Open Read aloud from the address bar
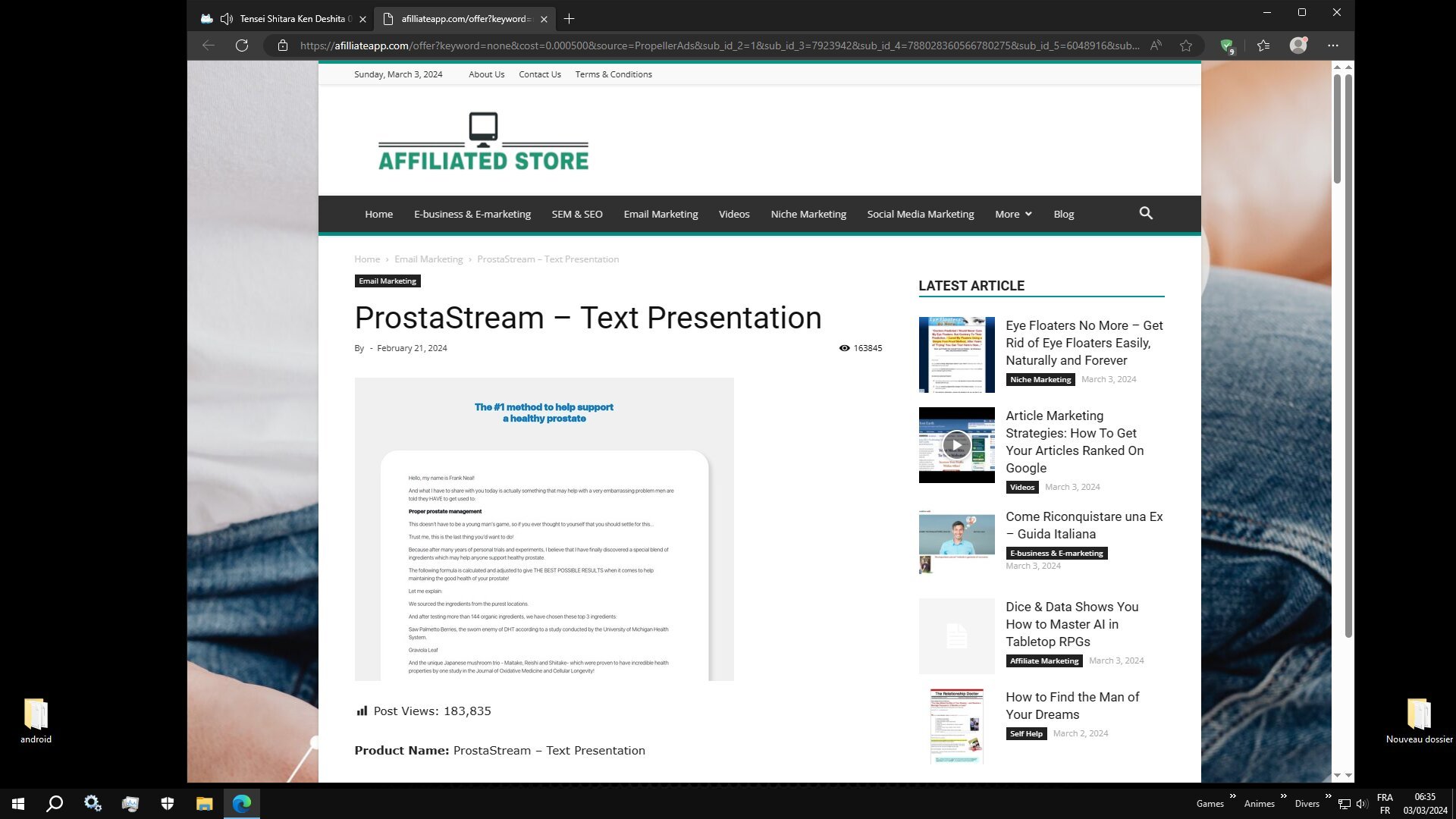Image resolution: width=1456 pixels, height=819 pixels. coord(1156,45)
